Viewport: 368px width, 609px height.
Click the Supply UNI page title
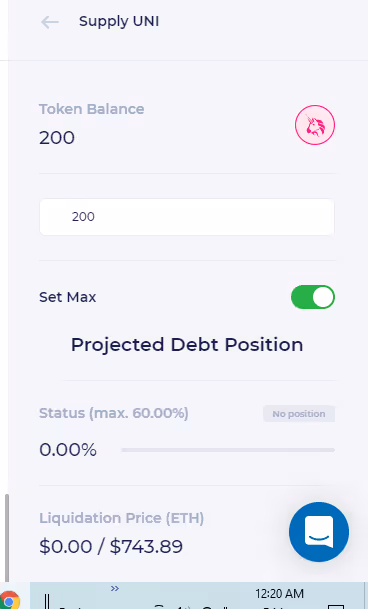coord(119,21)
